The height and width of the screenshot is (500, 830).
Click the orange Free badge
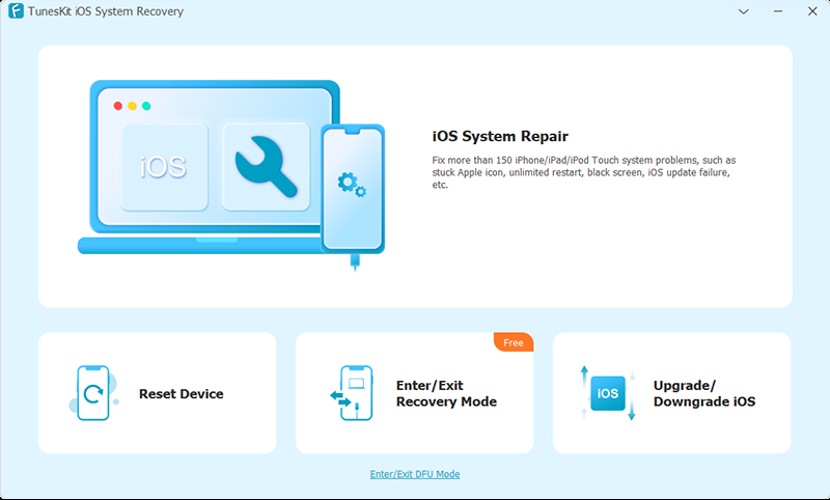tap(513, 343)
